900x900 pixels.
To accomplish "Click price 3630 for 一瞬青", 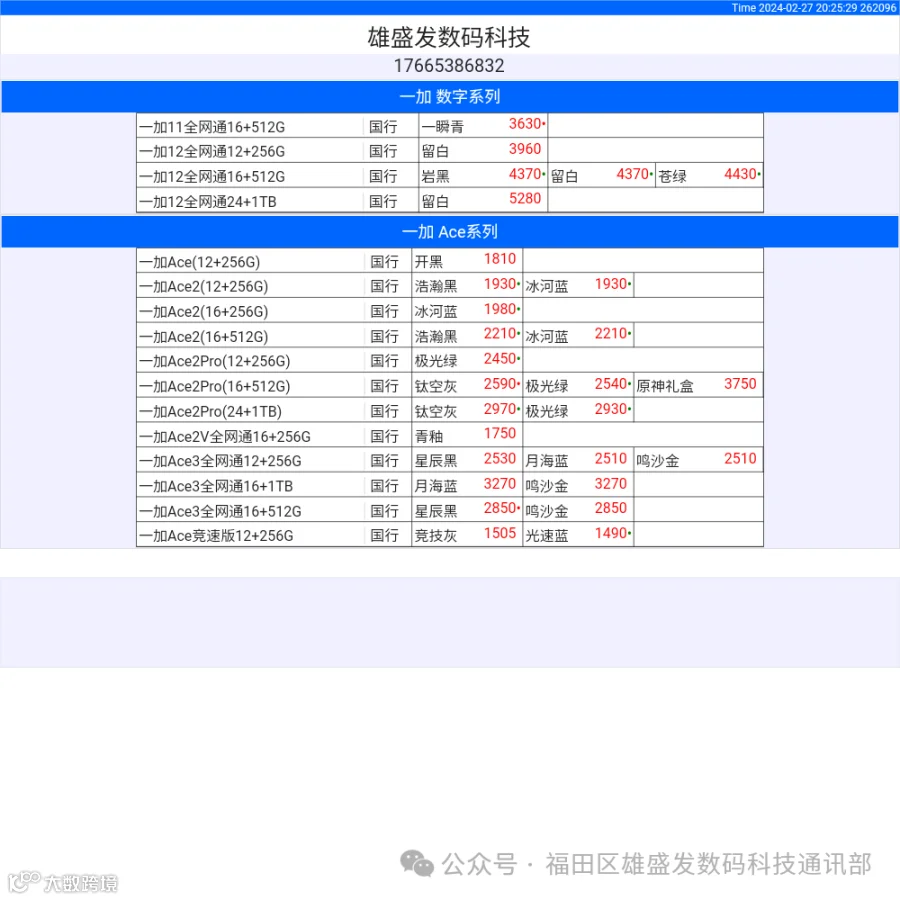I will [x=525, y=124].
